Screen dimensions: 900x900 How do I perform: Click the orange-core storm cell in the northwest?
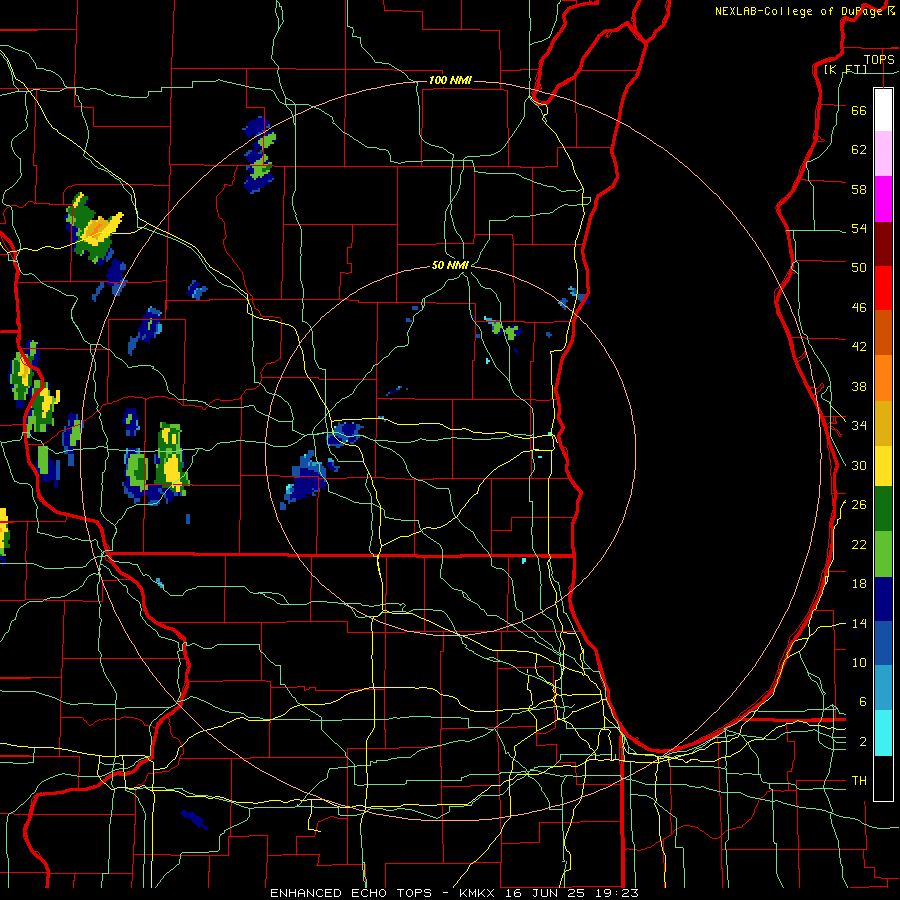coord(96,230)
